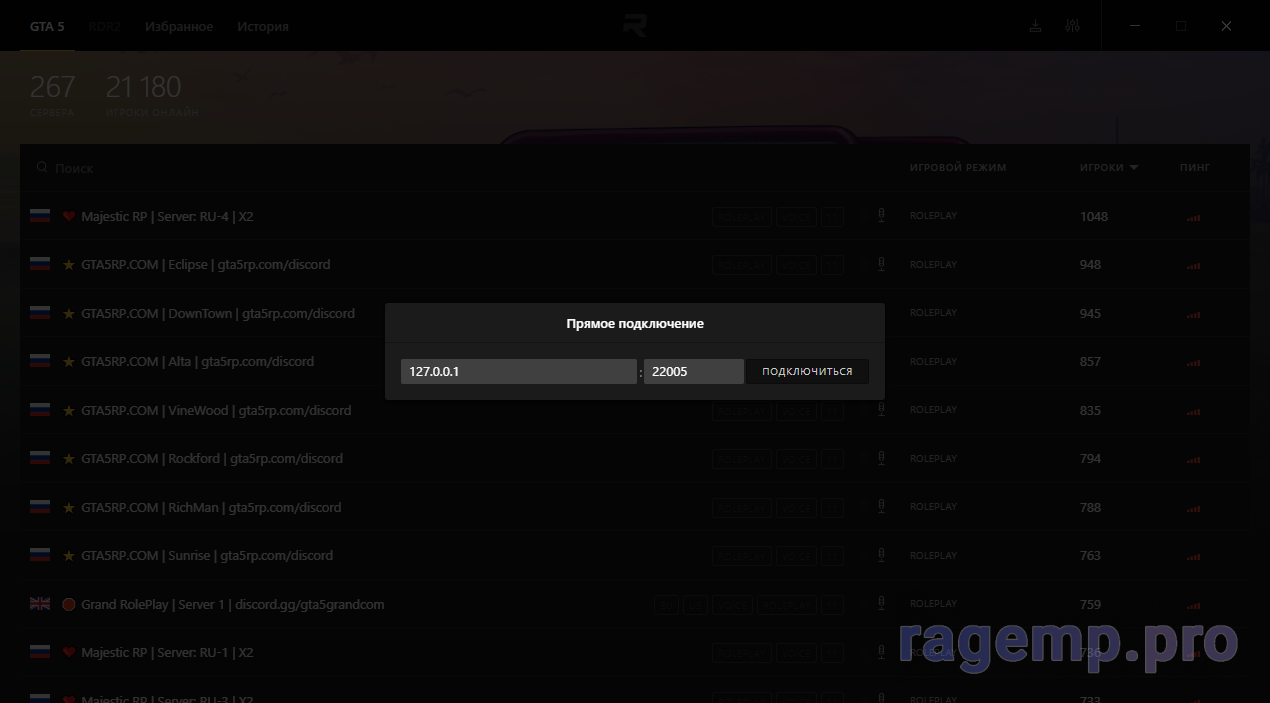Select the GTA5RP.COM | VineWood server name
Screen dimensions: 1270x703
click(x=216, y=410)
